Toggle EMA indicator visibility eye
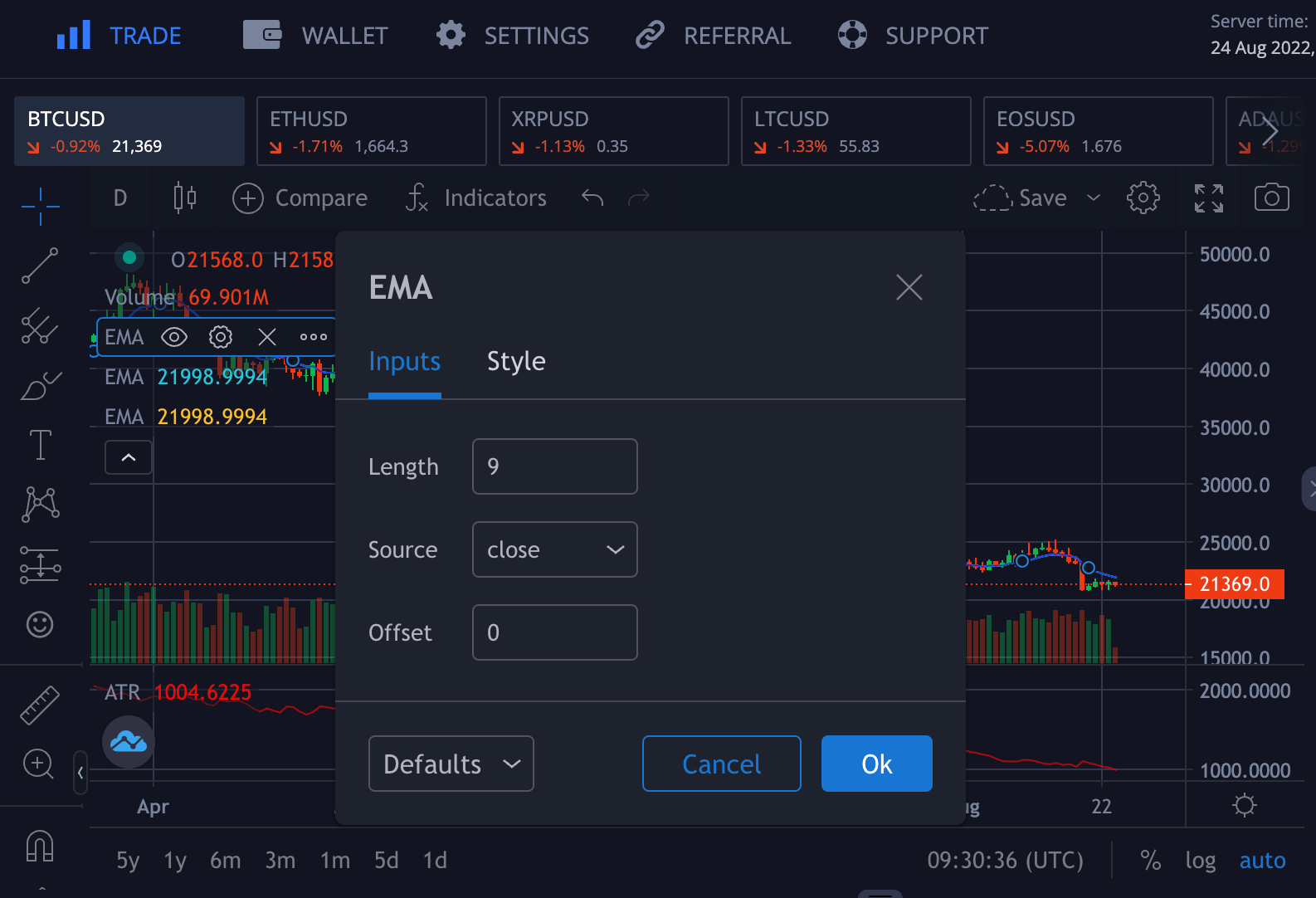The image size is (1316, 898). coord(174,337)
